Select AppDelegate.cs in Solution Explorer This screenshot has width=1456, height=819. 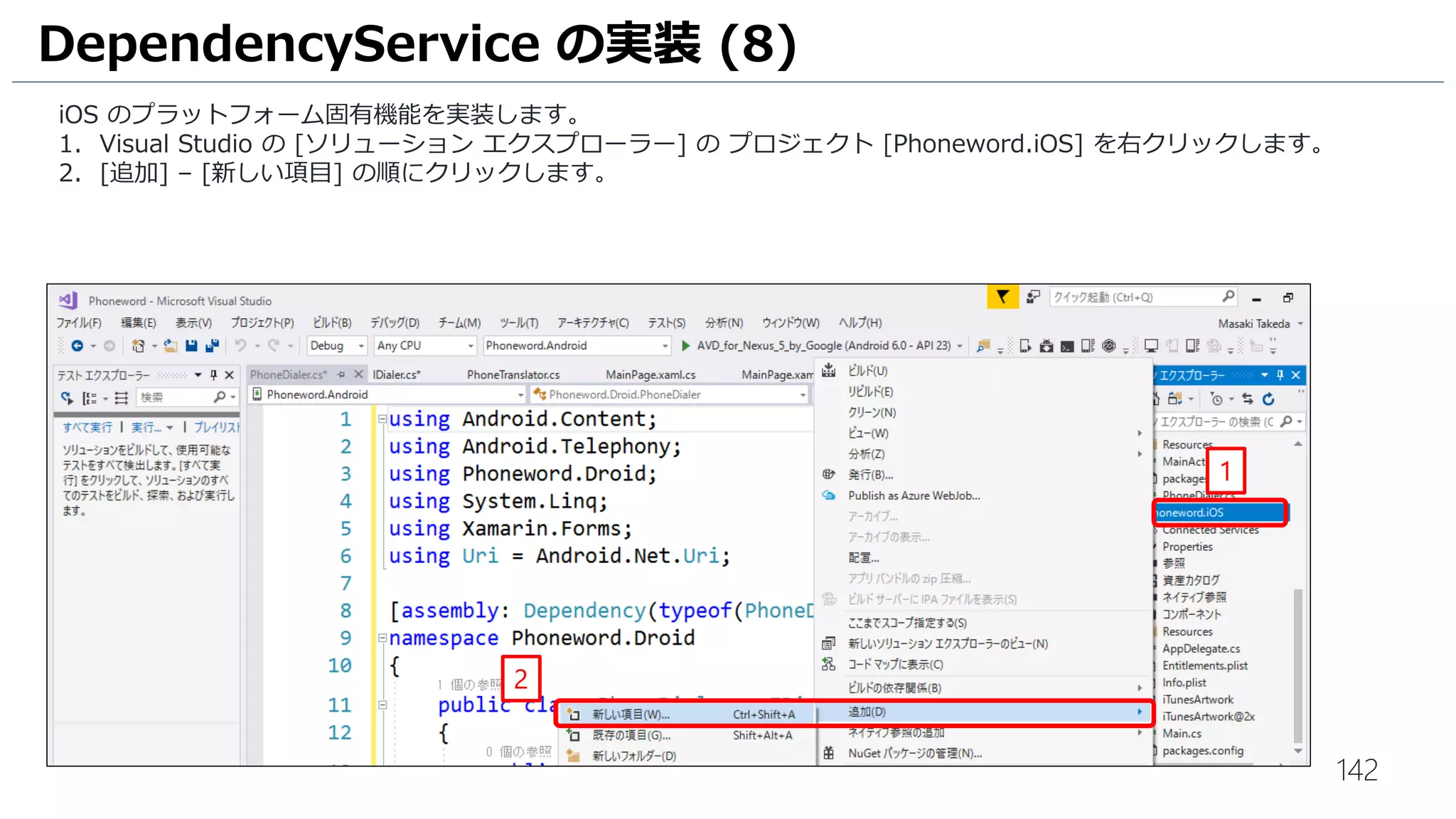[1201, 648]
